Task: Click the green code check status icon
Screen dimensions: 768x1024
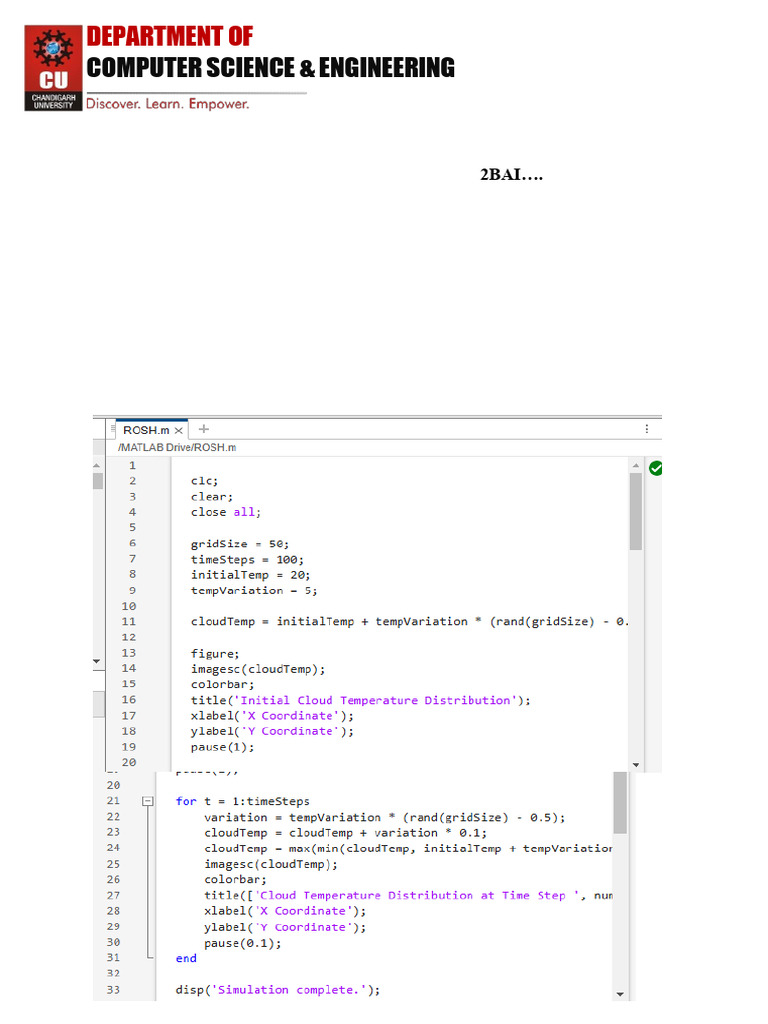Action: click(x=656, y=468)
